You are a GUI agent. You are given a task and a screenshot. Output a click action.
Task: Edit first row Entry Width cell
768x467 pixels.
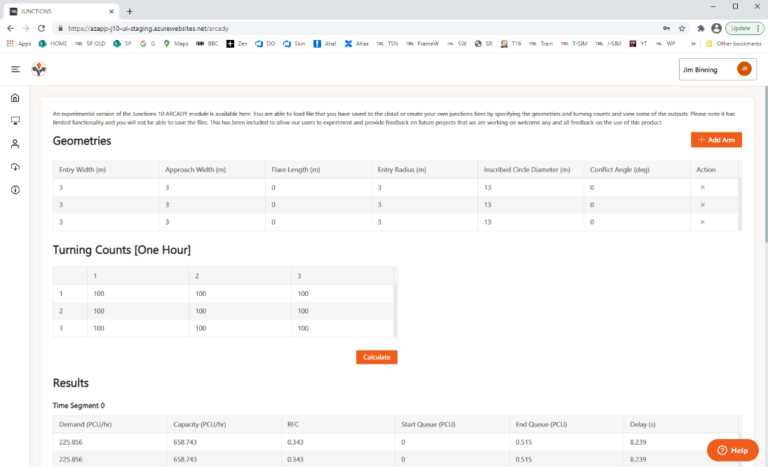[105, 187]
